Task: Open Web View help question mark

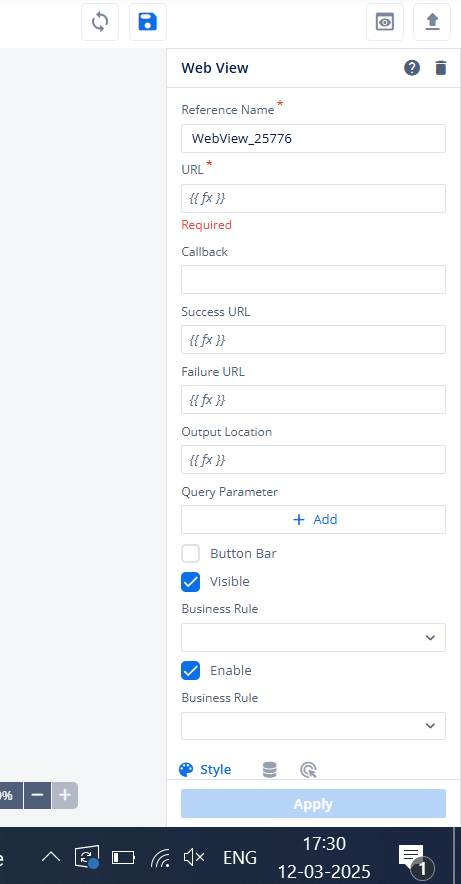Action: click(412, 68)
